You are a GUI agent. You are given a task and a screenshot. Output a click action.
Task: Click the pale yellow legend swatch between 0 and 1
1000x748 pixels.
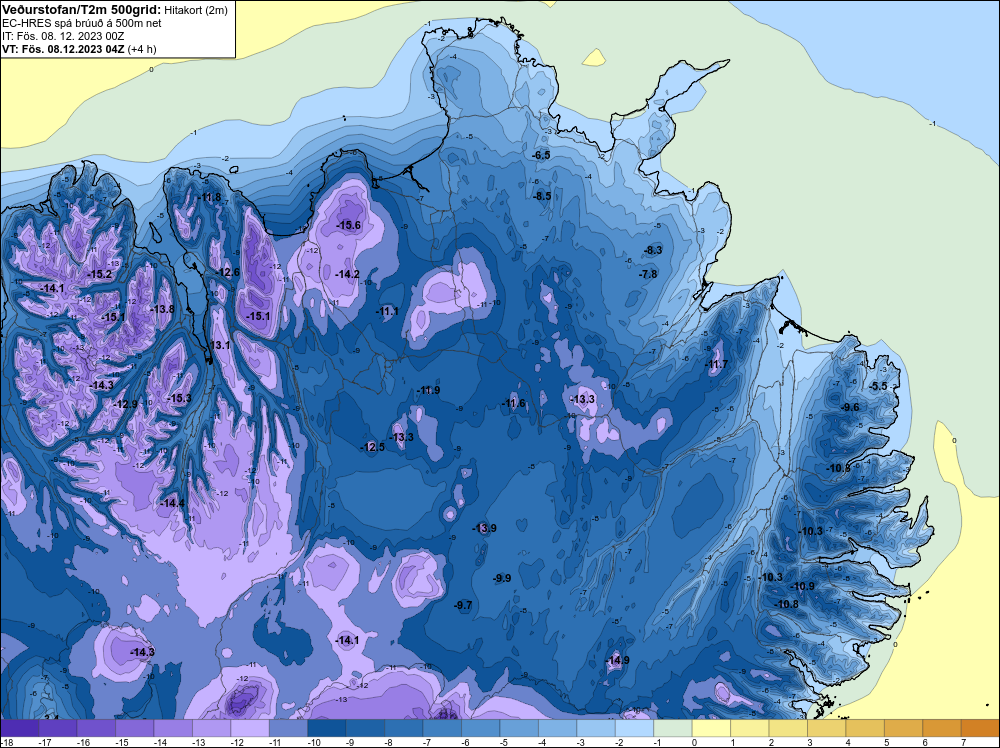pyautogui.click(x=711, y=728)
